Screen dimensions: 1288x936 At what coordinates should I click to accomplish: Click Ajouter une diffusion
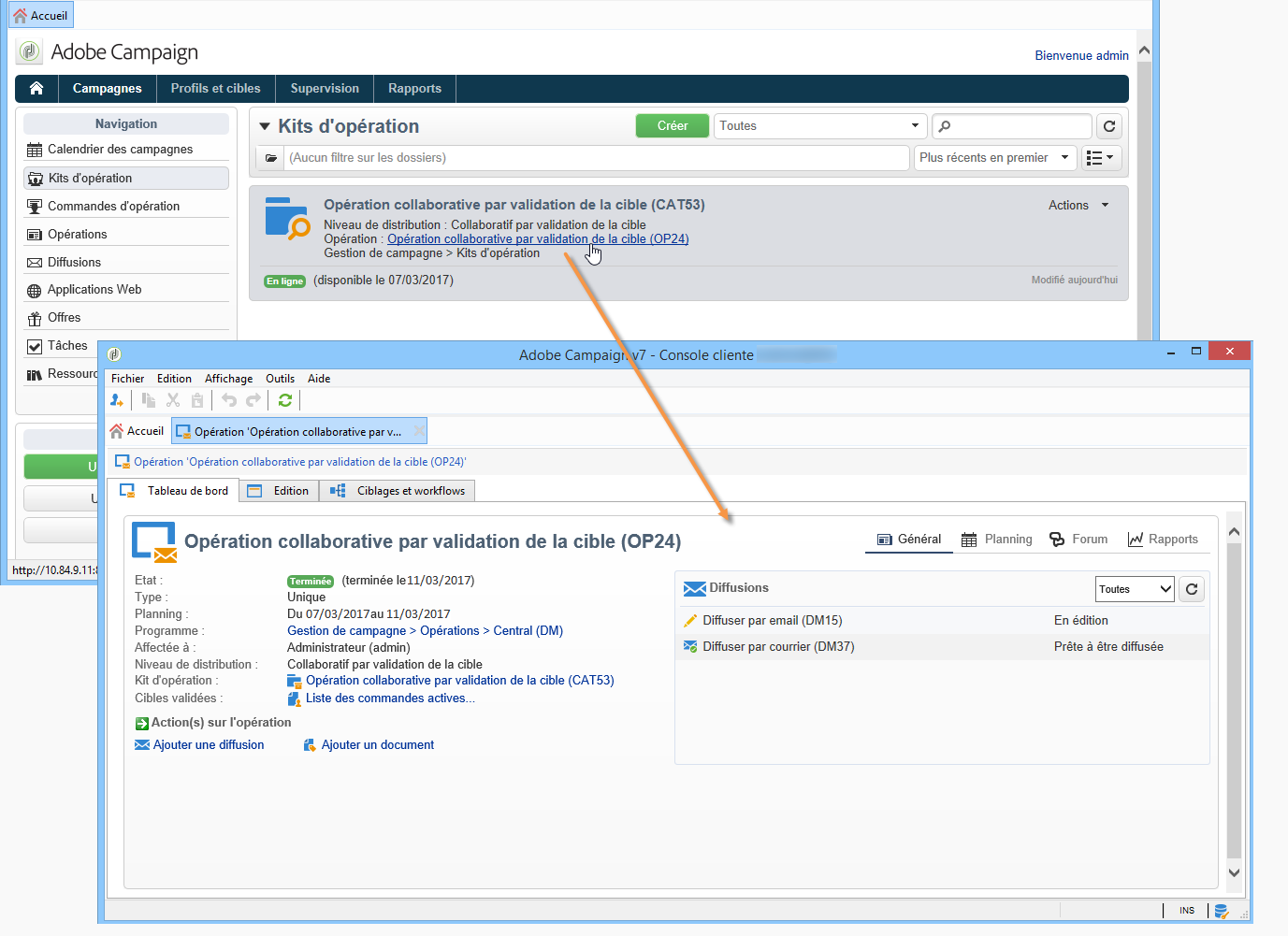pos(209,745)
